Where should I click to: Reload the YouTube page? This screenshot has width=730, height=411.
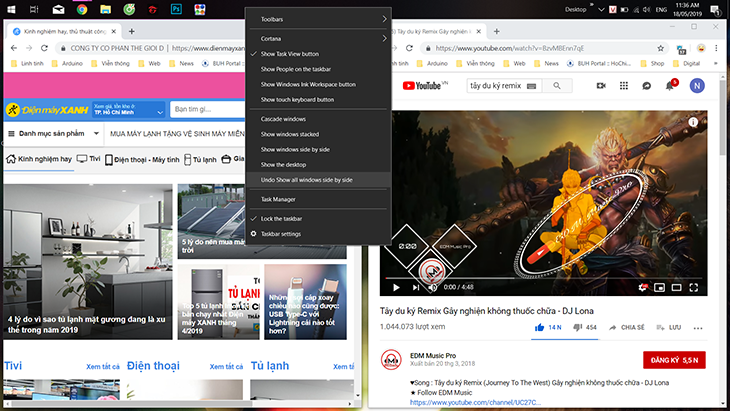click(x=409, y=48)
